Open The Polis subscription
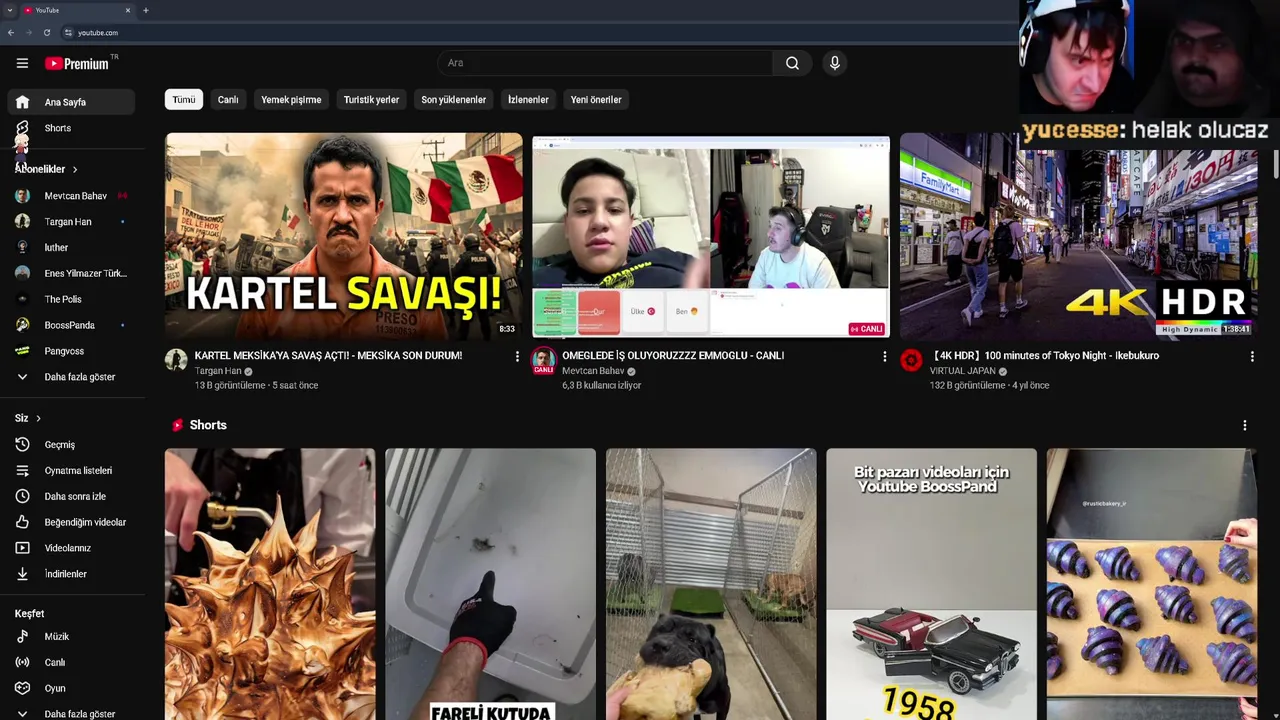 click(70, 299)
